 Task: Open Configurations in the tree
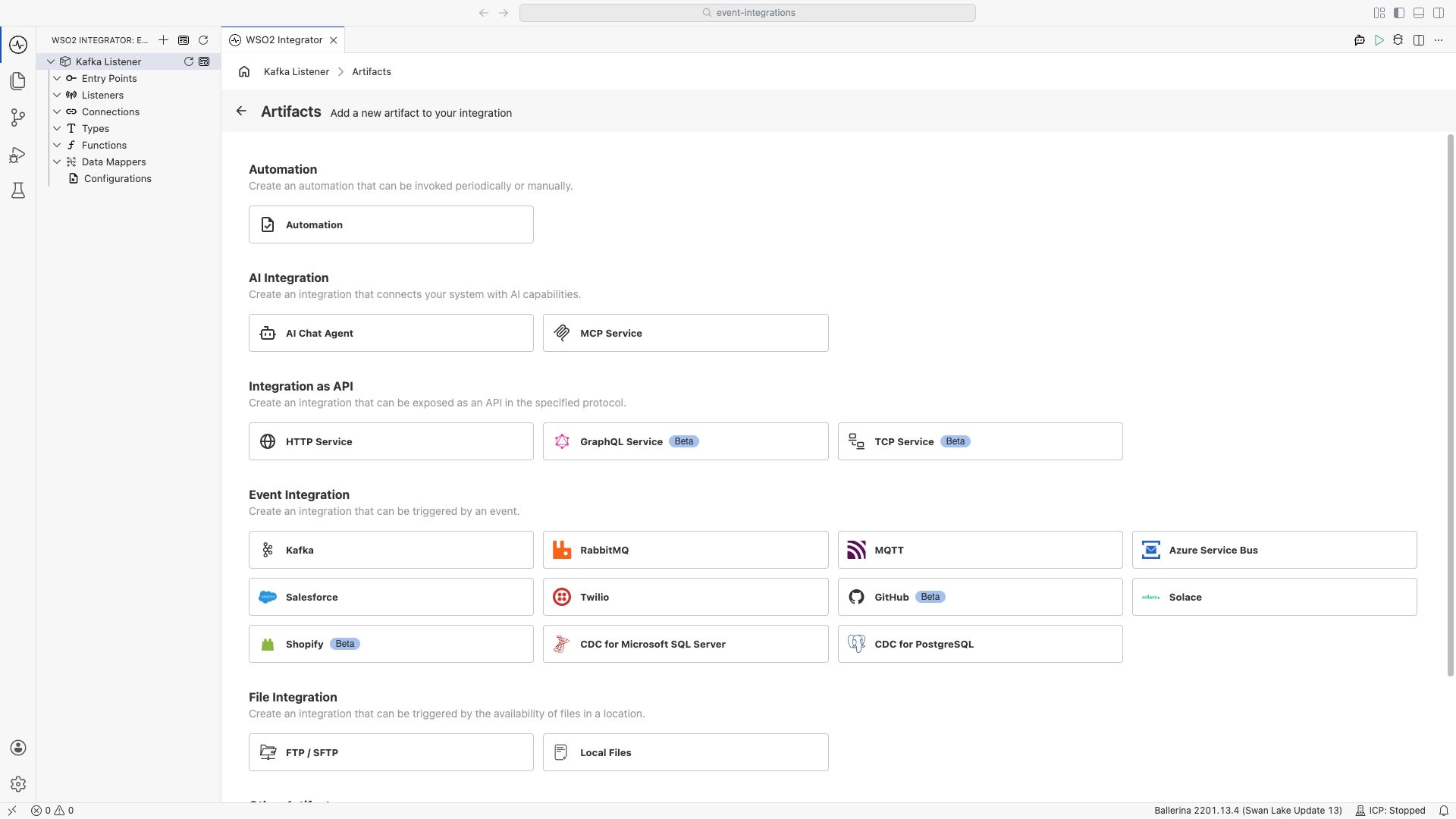point(118,178)
